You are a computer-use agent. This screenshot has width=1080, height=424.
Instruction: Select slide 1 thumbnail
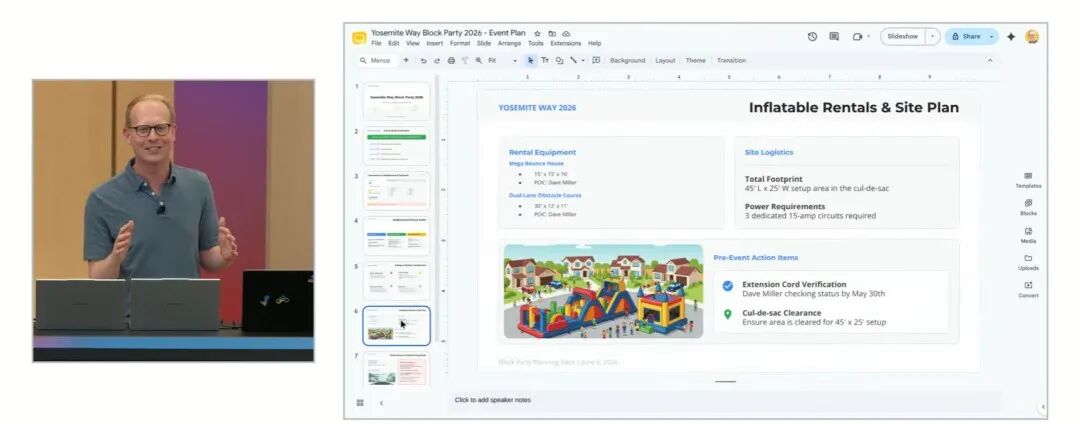(397, 102)
